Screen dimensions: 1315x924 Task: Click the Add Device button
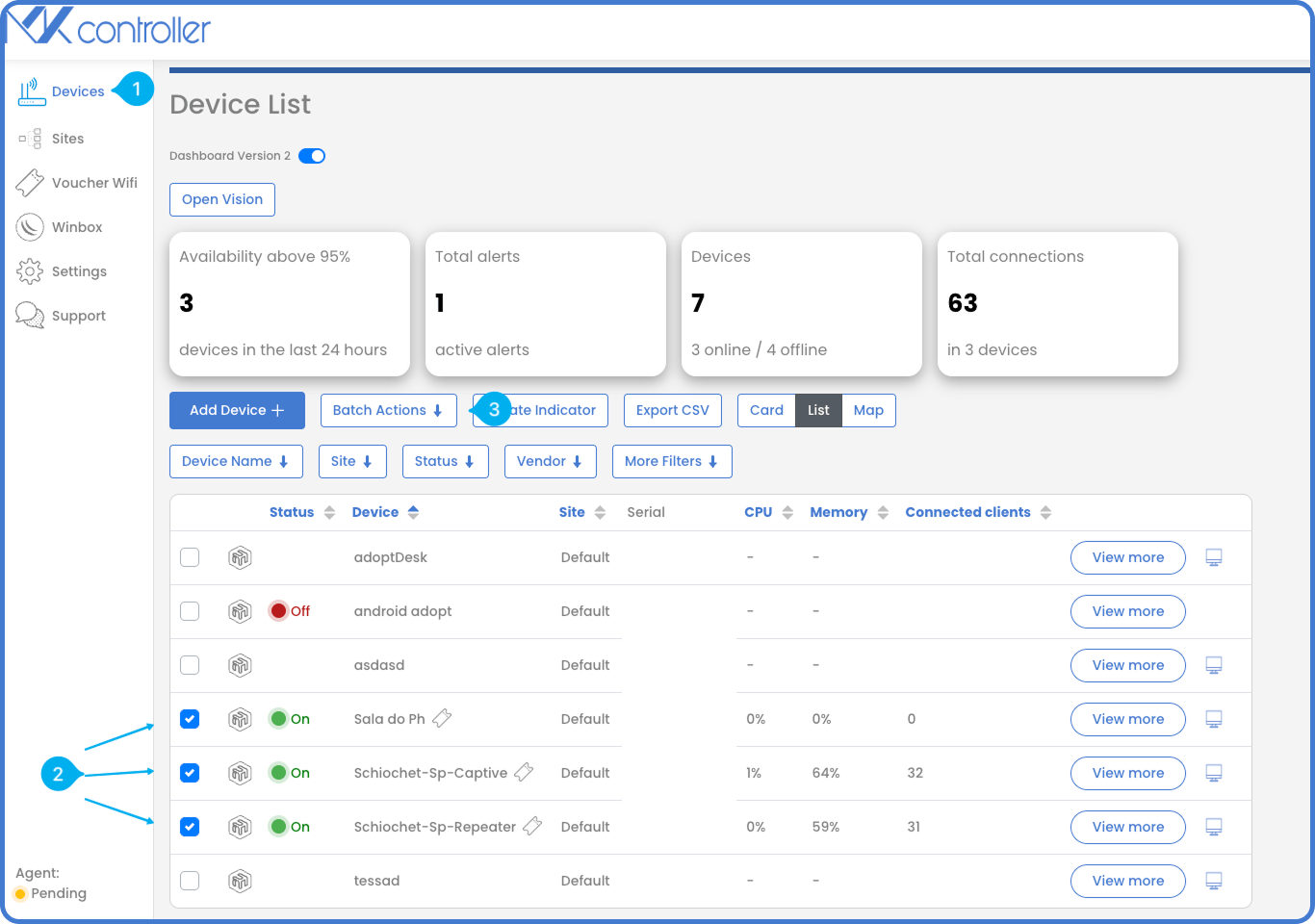point(236,410)
